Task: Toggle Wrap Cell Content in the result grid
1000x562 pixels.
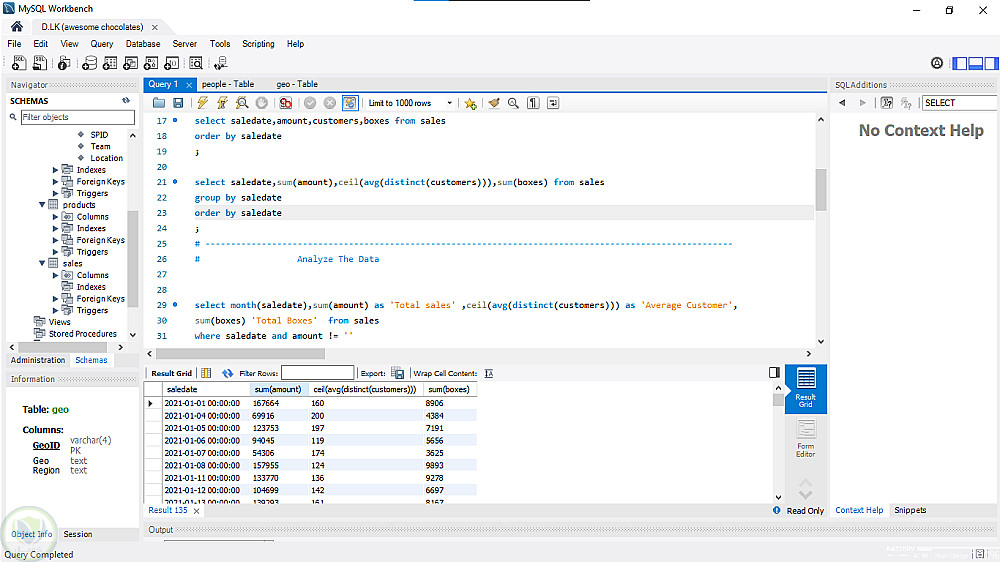Action: pos(489,373)
